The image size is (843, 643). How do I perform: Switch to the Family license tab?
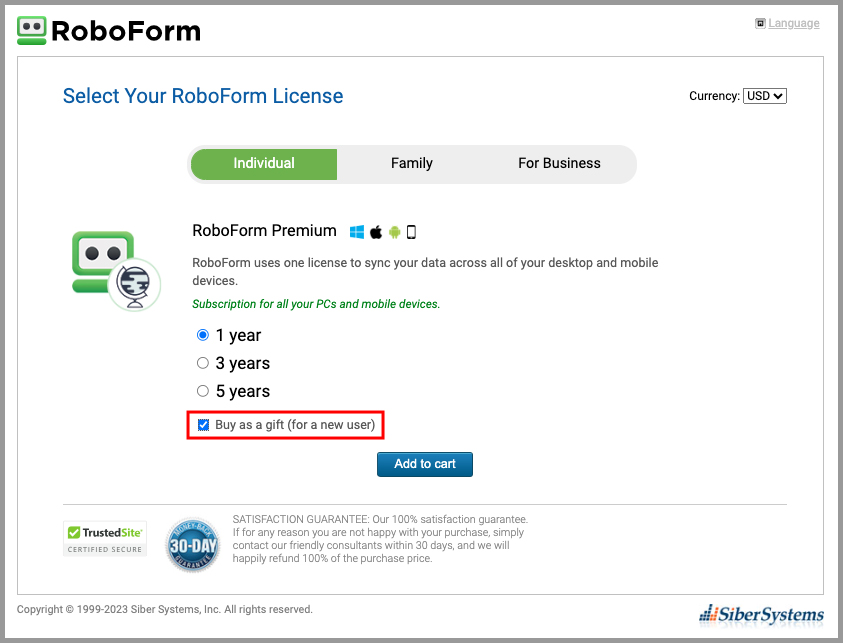[411, 163]
